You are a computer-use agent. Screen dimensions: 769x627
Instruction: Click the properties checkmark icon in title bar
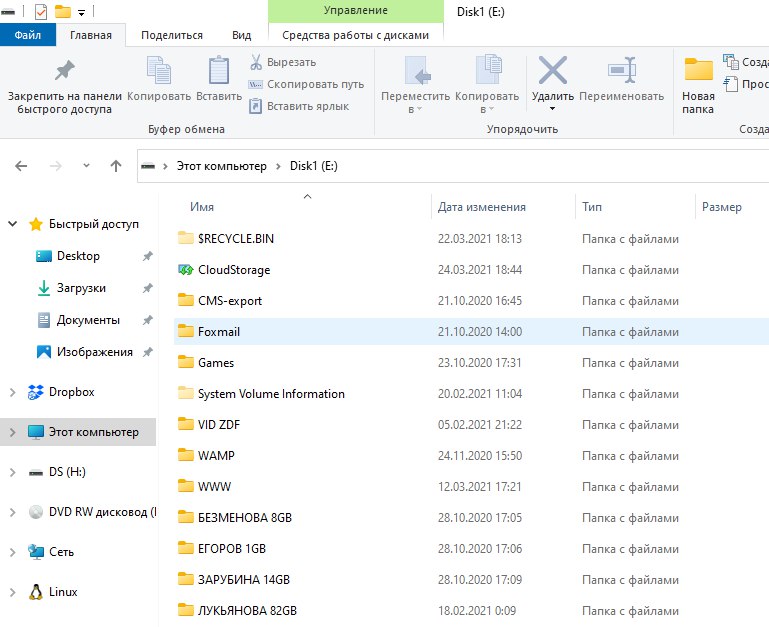[41, 11]
